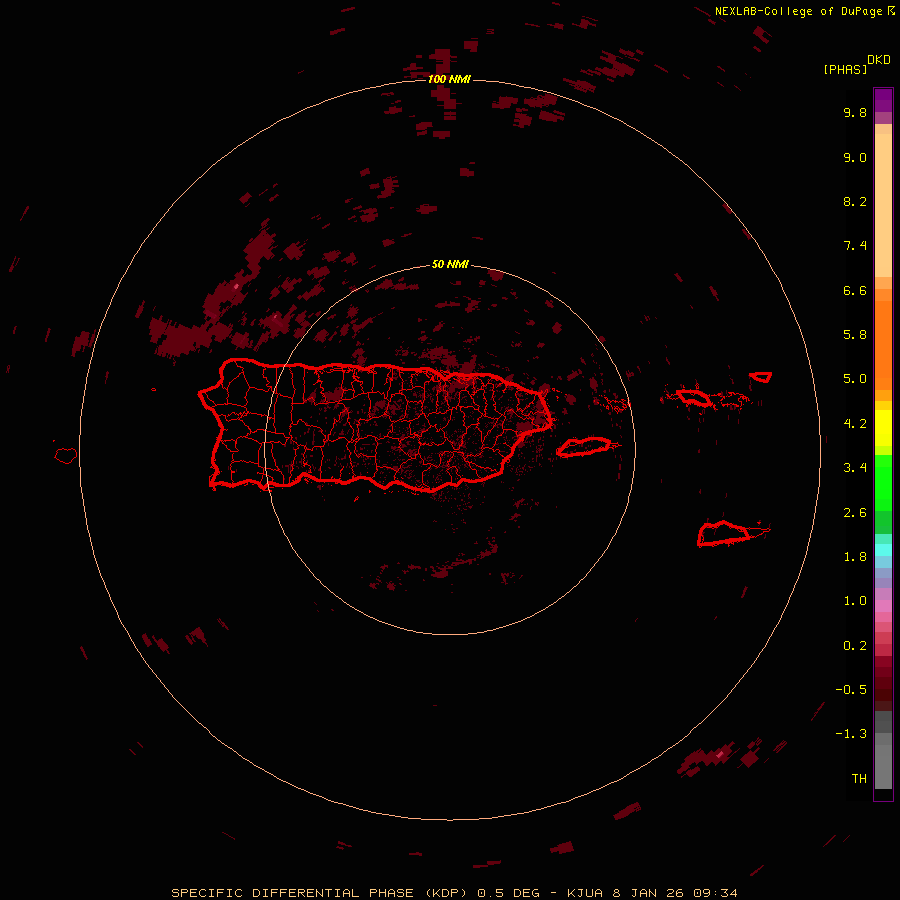900x900 pixels.
Task: Click the orange segment of the color bar
Action: point(883,345)
